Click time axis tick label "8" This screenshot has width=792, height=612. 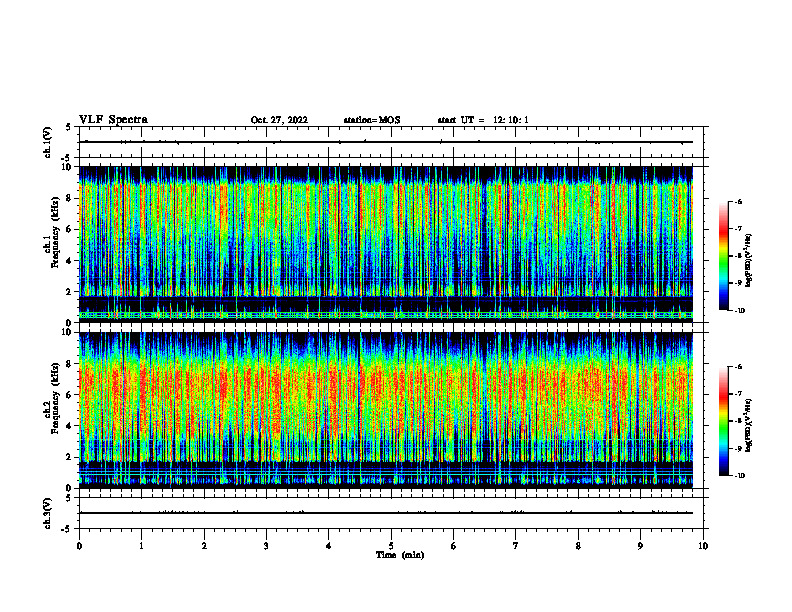pyautogui.click(x=578, y=546)
